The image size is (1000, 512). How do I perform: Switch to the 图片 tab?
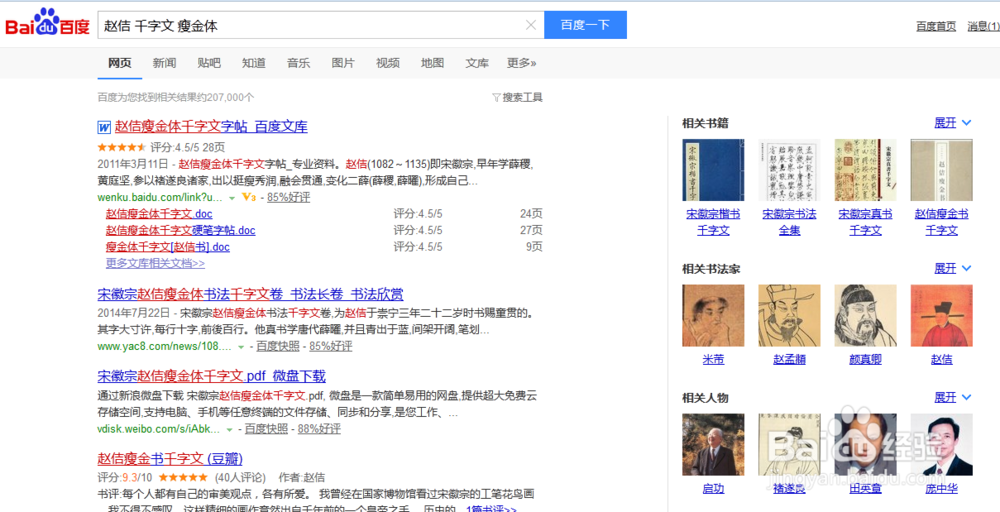pyautogui.click(x=343, y=62)
